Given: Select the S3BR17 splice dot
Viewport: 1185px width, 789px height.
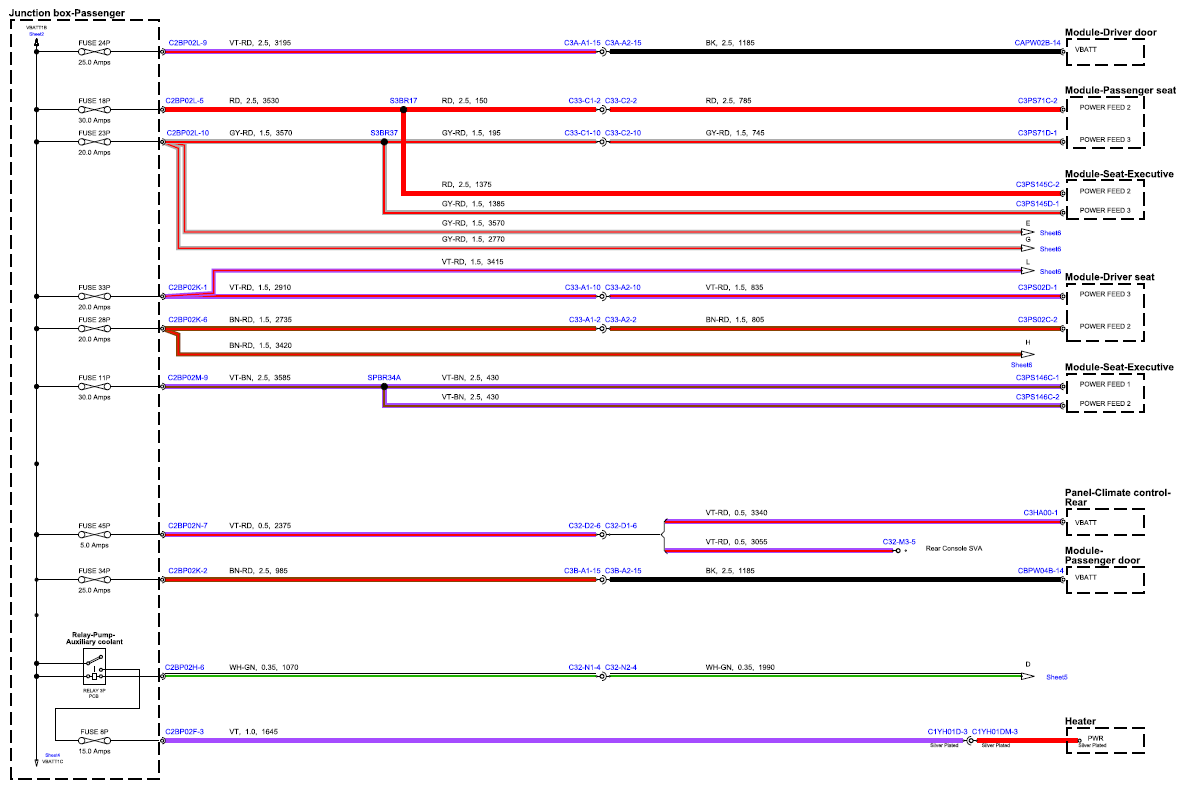Looking at the screenshot, I should [x=404, y=110].
